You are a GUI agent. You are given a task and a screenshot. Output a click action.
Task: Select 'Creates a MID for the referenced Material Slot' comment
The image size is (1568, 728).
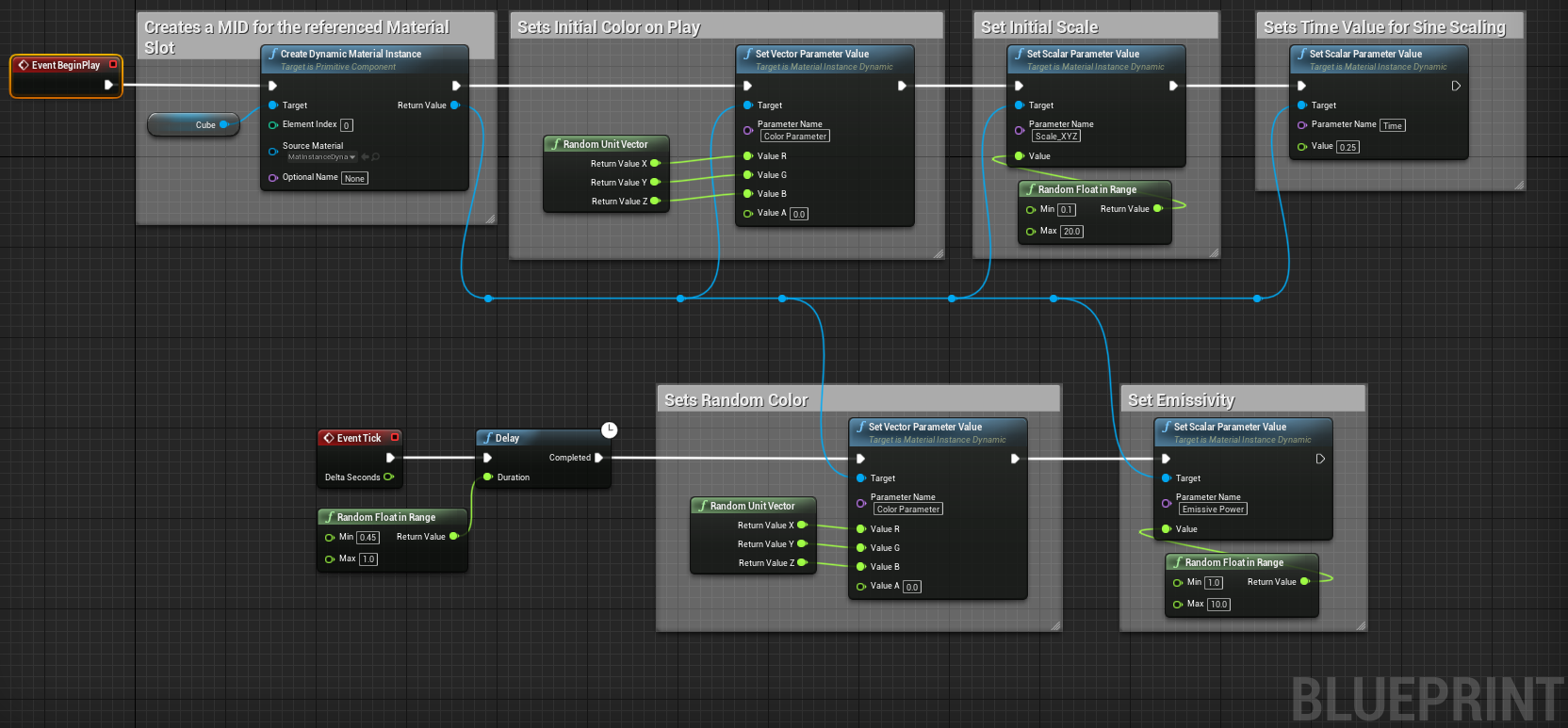point(297,37)
